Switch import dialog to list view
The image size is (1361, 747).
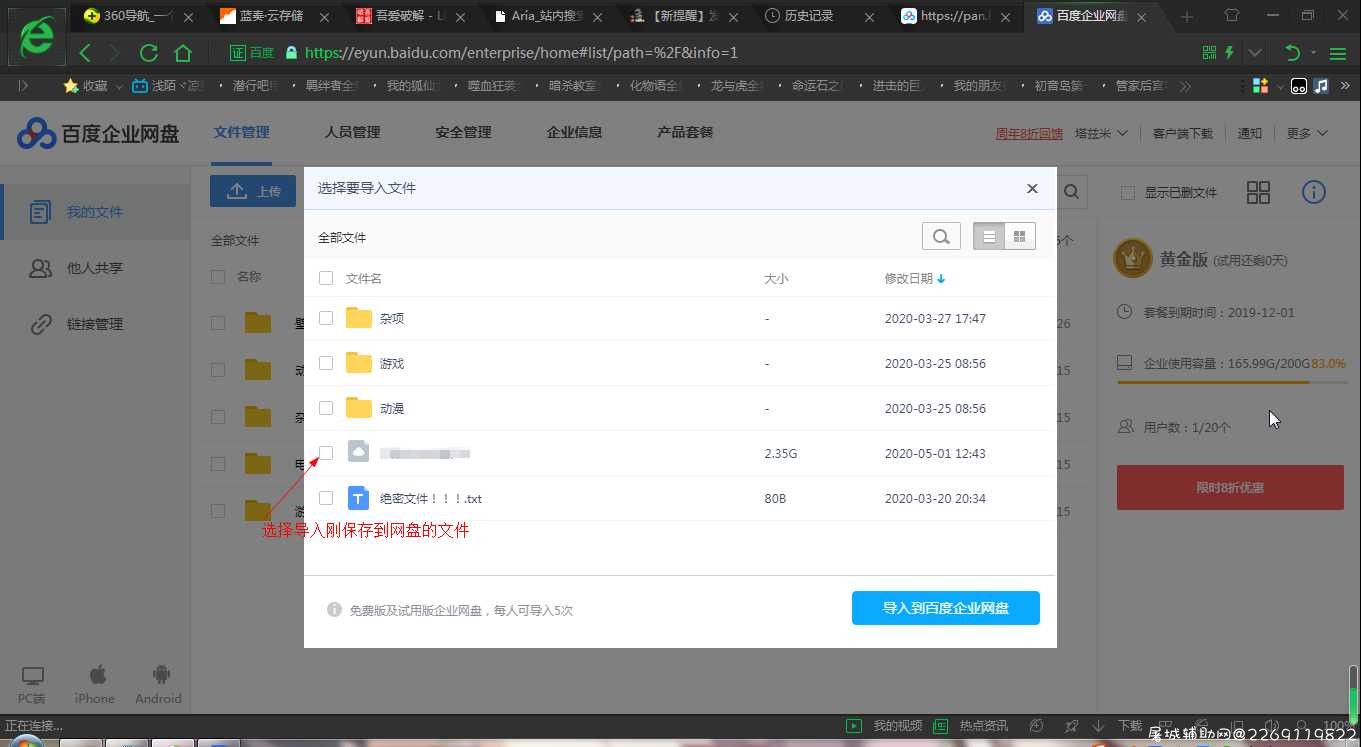pyautogui.click(x=989, y=236)
